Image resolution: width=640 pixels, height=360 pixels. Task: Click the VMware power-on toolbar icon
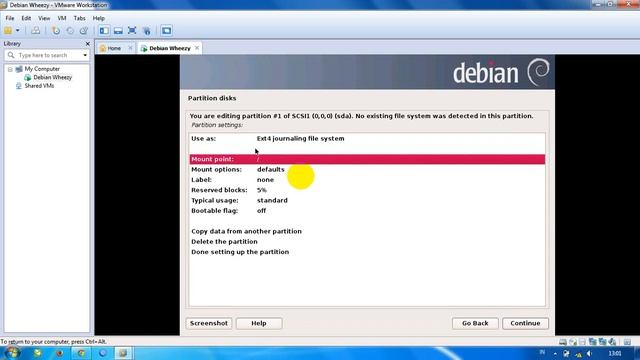click(x=8, y=31)
